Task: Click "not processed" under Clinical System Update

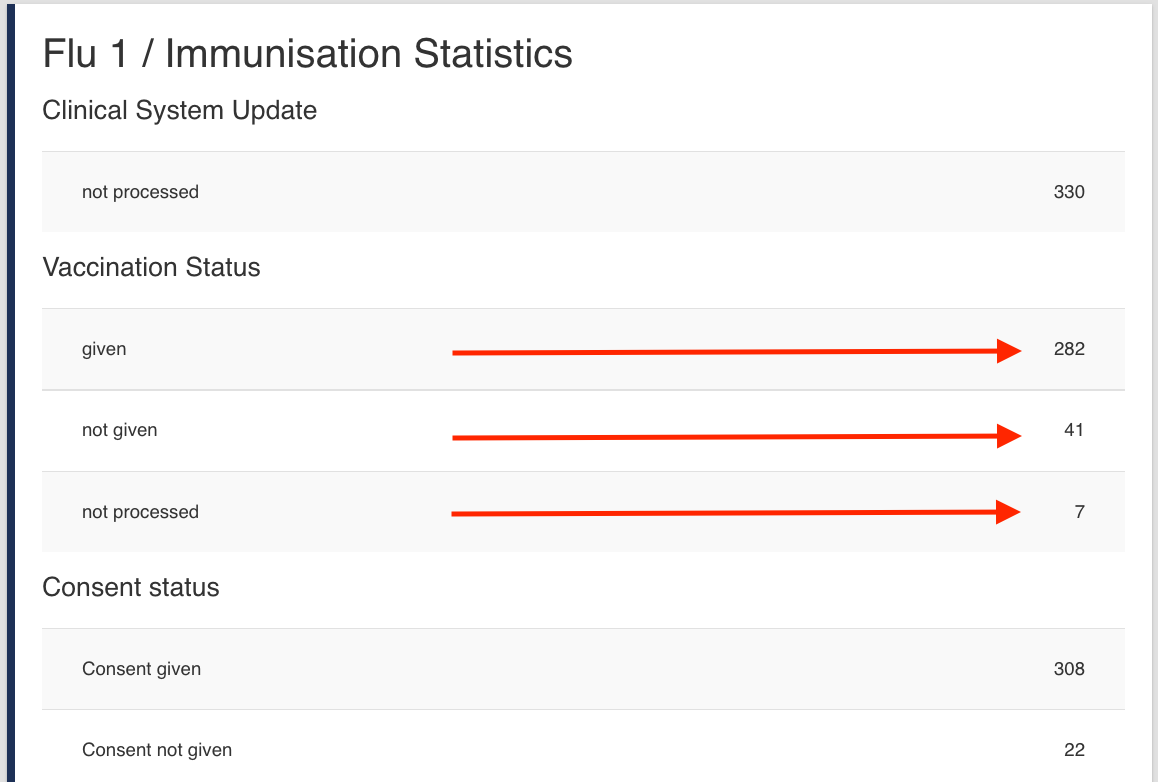Action: point(140,192)
